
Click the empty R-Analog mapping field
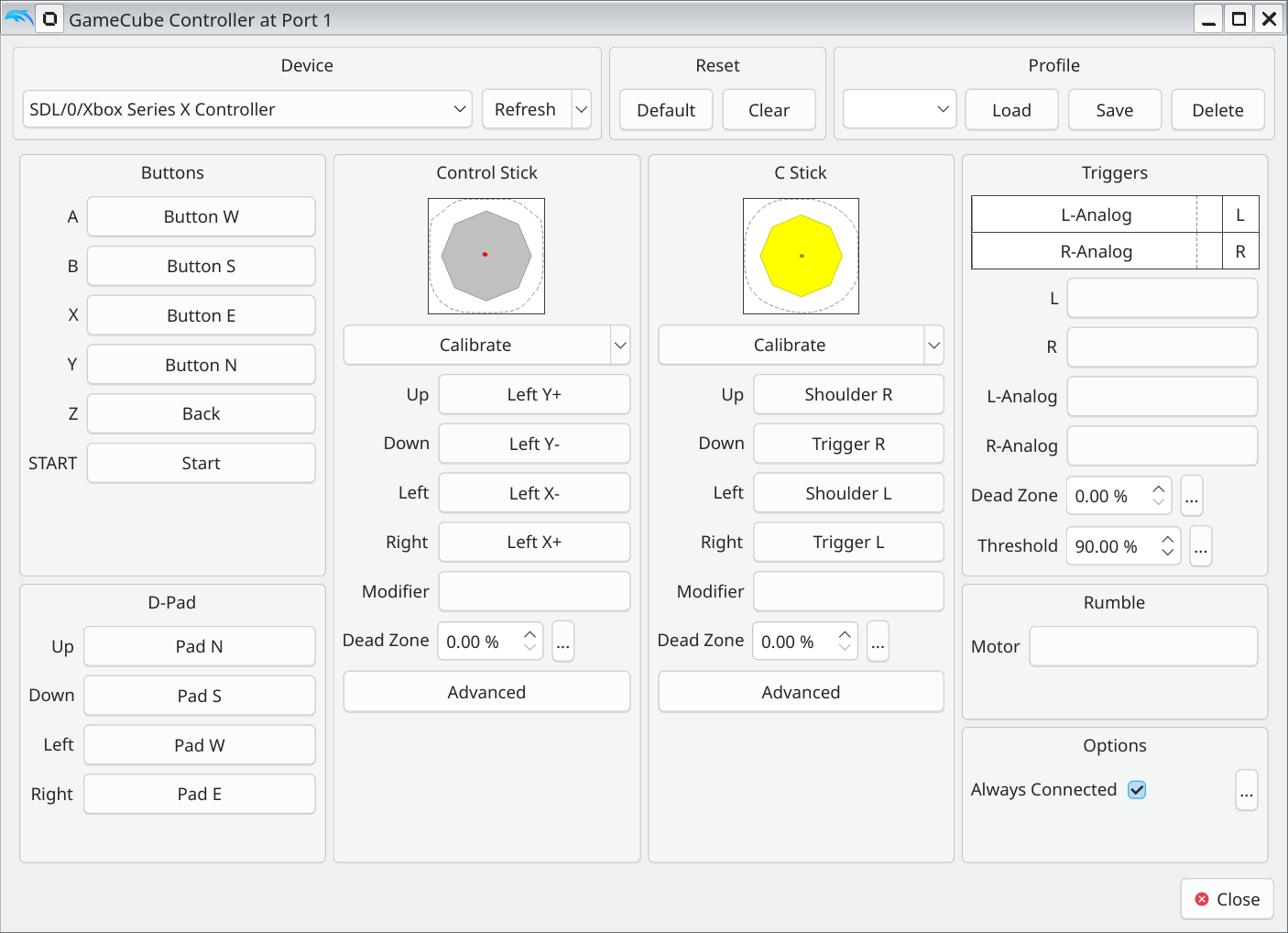[x=1162, y=445]
